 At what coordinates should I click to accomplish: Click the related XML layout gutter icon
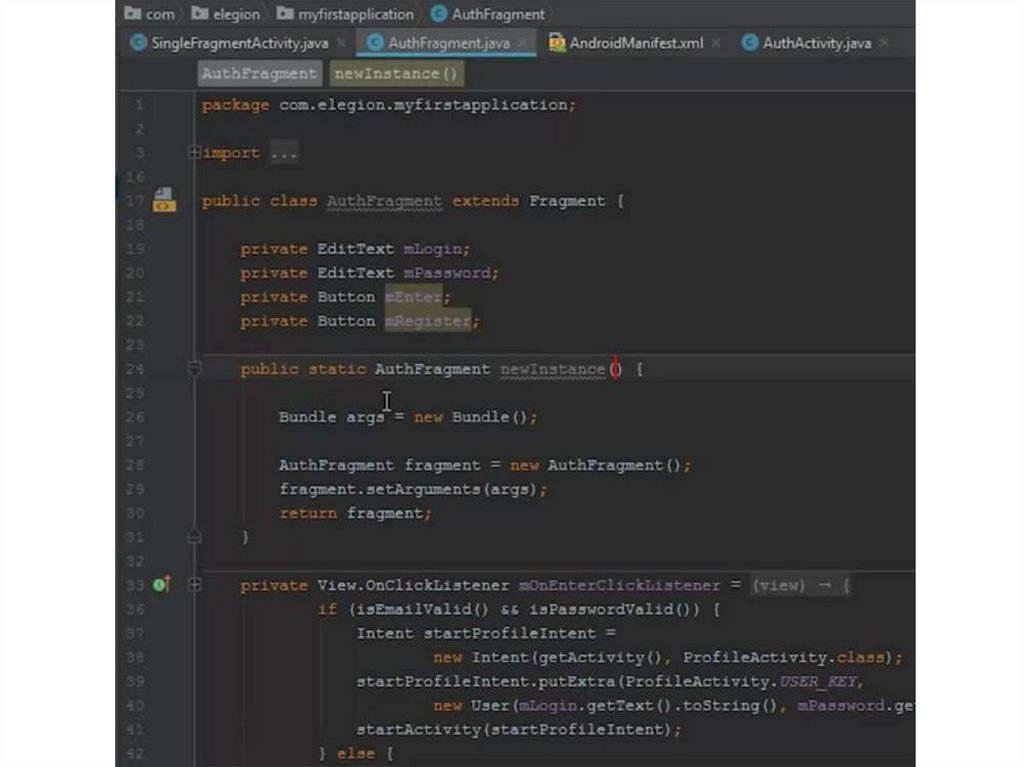pyautogui.click(x=164, y=200)
